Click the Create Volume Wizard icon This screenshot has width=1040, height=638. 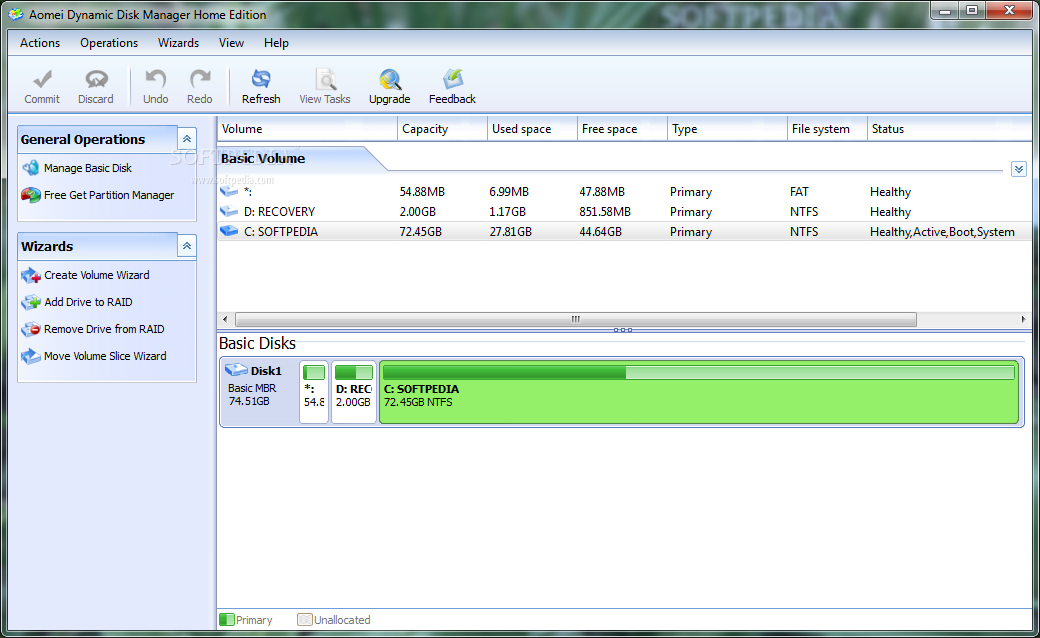pos(31,275)
